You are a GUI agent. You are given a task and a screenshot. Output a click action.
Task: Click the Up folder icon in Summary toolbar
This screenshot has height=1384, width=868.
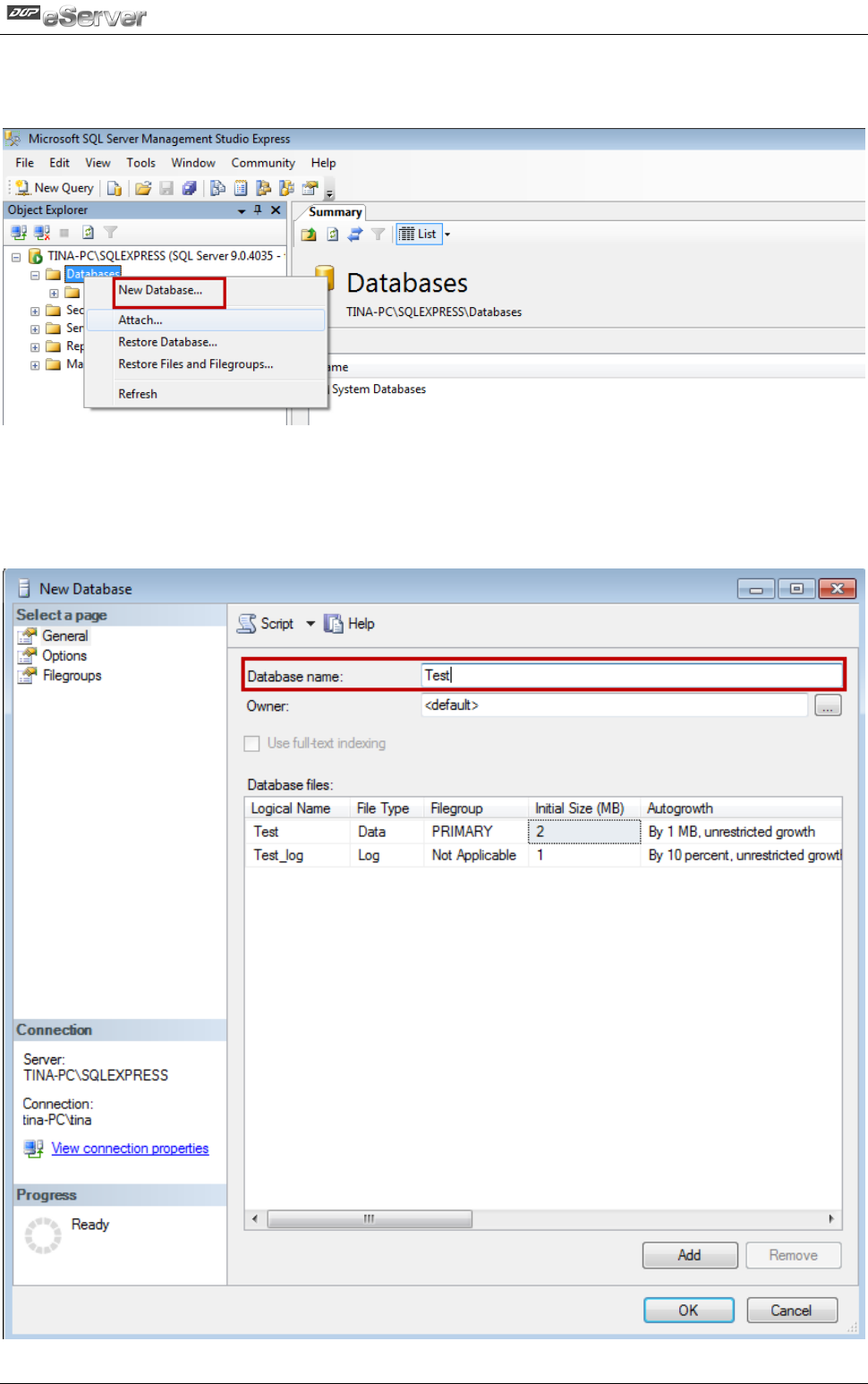pos(309,235)
